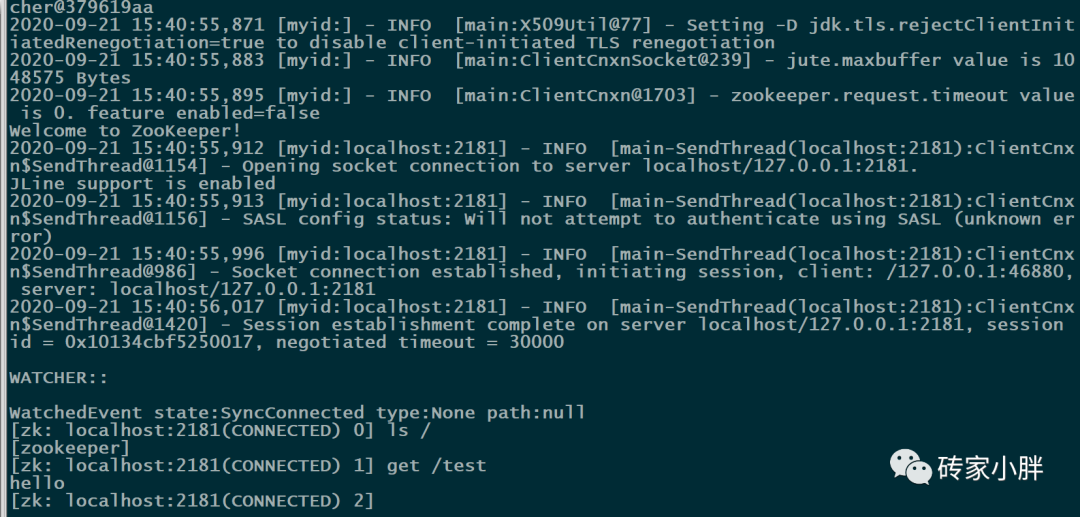
Task: Click the "Session establishment complete" log message
Action: [x=409, y=324]
